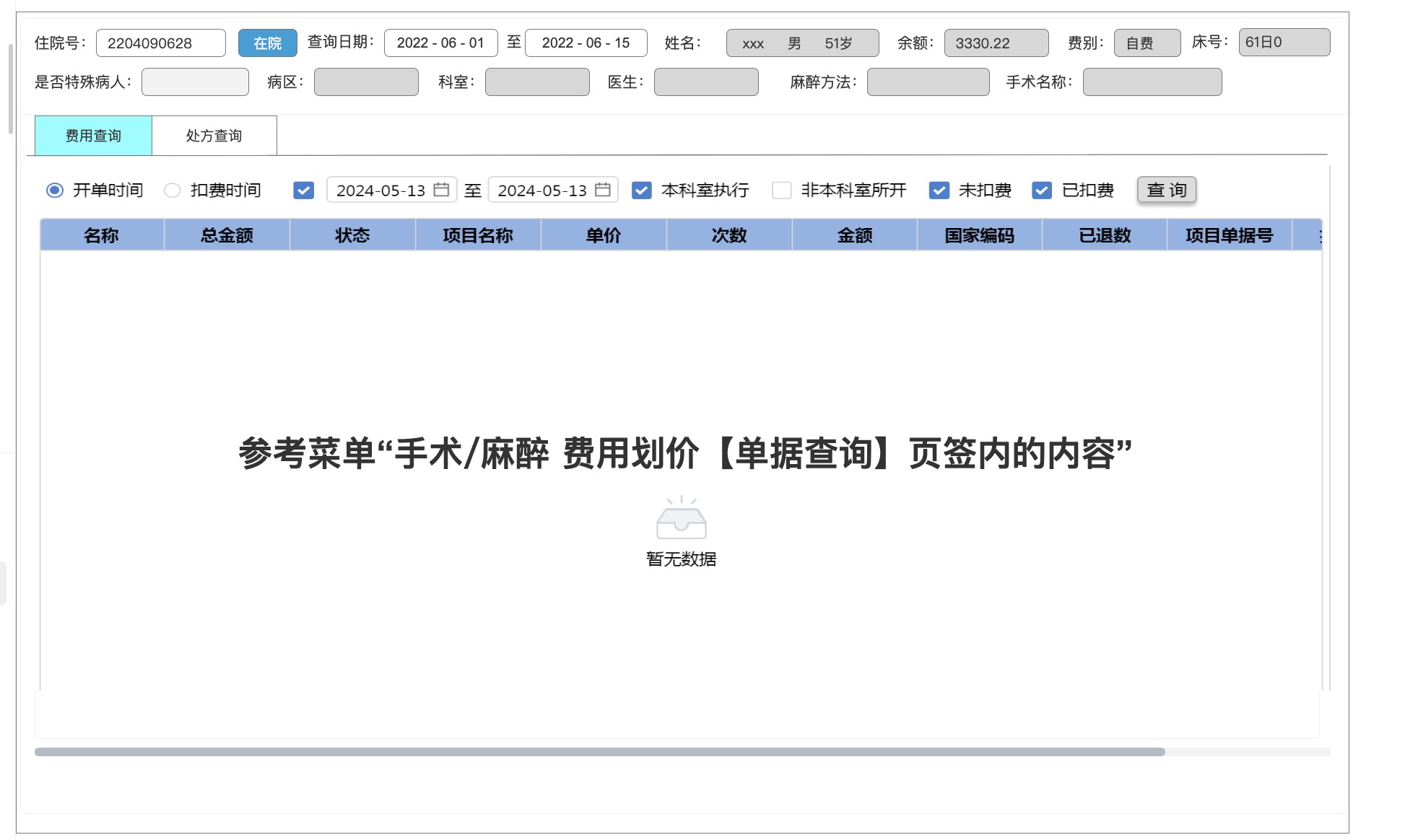Toggle 已扣费 checkbox
1418x840 pixels.
1041,191
